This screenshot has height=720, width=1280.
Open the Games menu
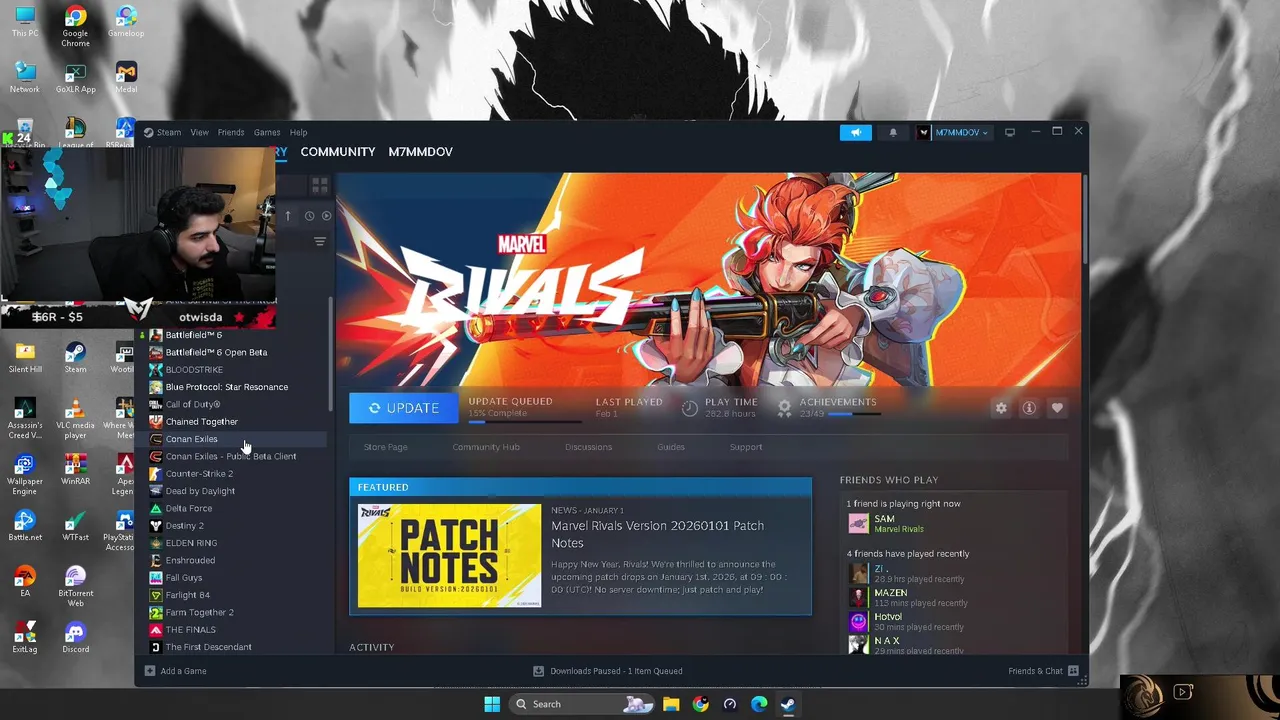tap(267, 132)
